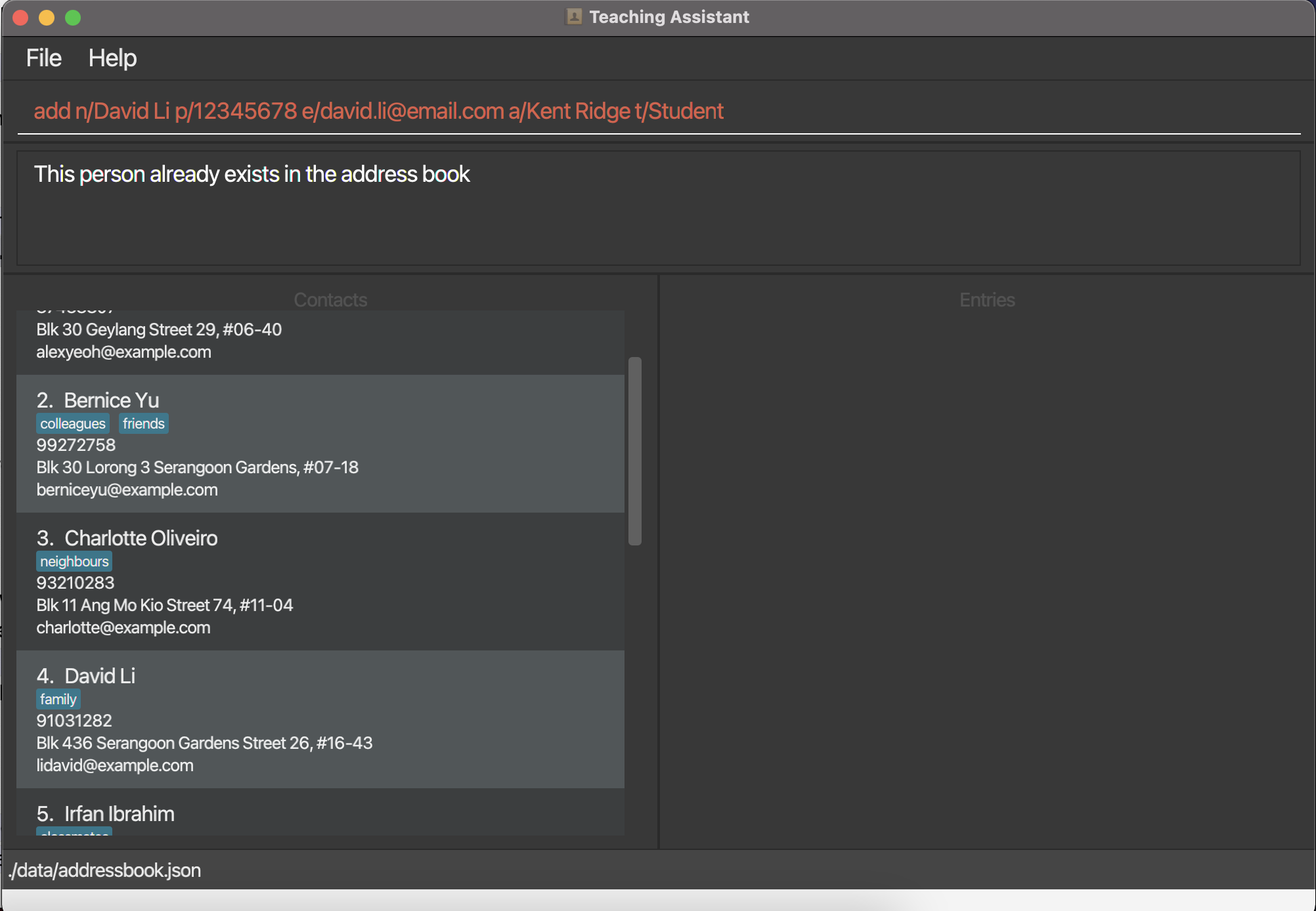Click the berniceyu@example.com email text
This screenshot has height=911, width=1316.
click(127, 490)
